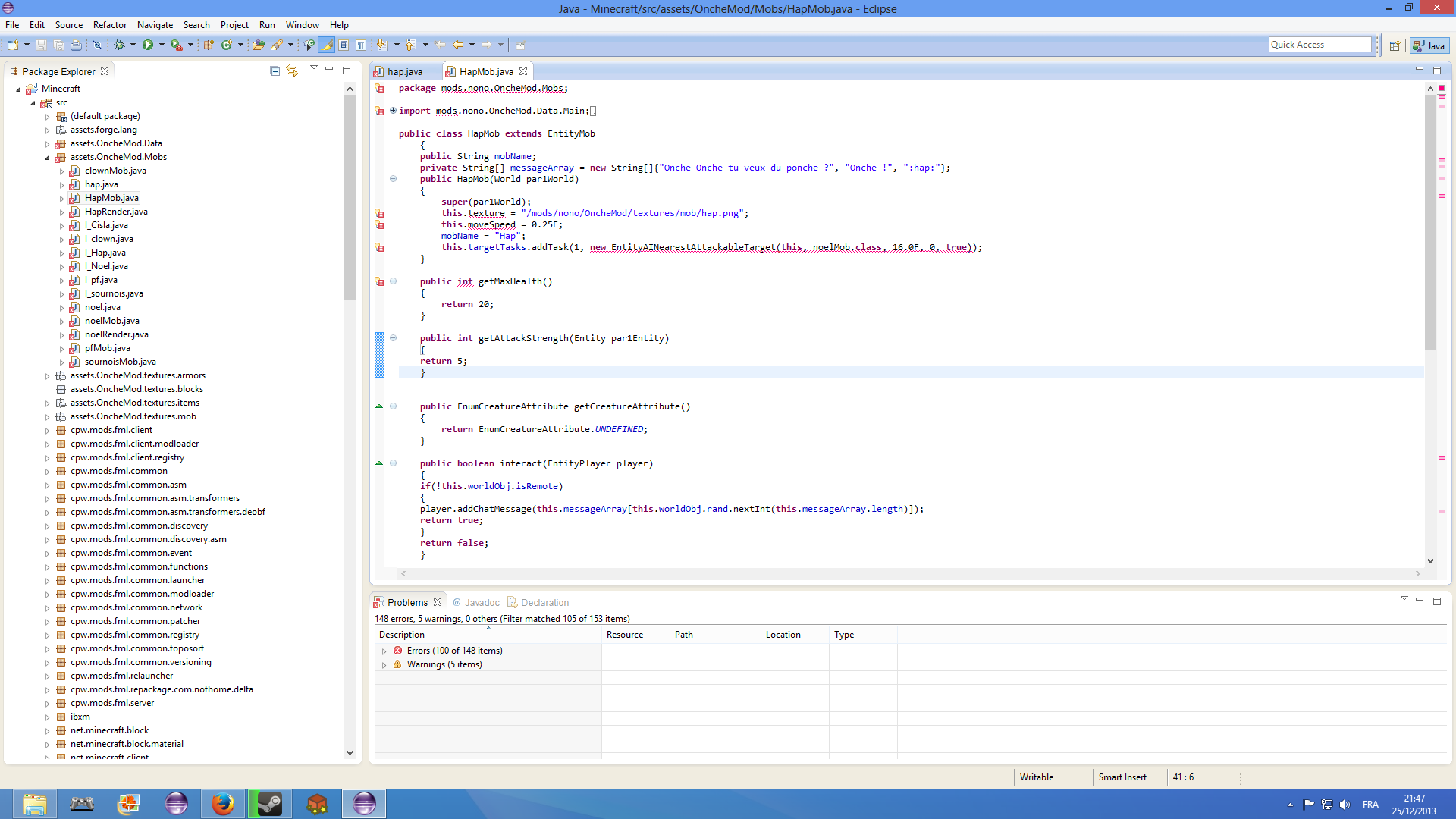Select the Java perspective button
The width and height of the screenshot is (1456, 819).
click(1429, 45)
